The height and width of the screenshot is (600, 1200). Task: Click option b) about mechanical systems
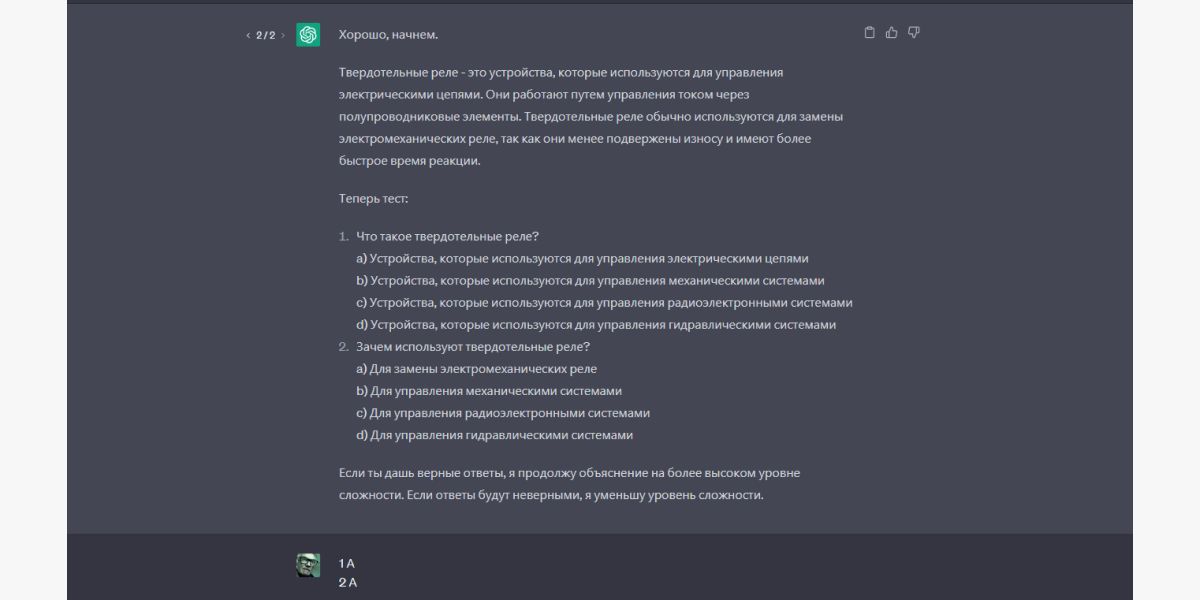[489, 390]
